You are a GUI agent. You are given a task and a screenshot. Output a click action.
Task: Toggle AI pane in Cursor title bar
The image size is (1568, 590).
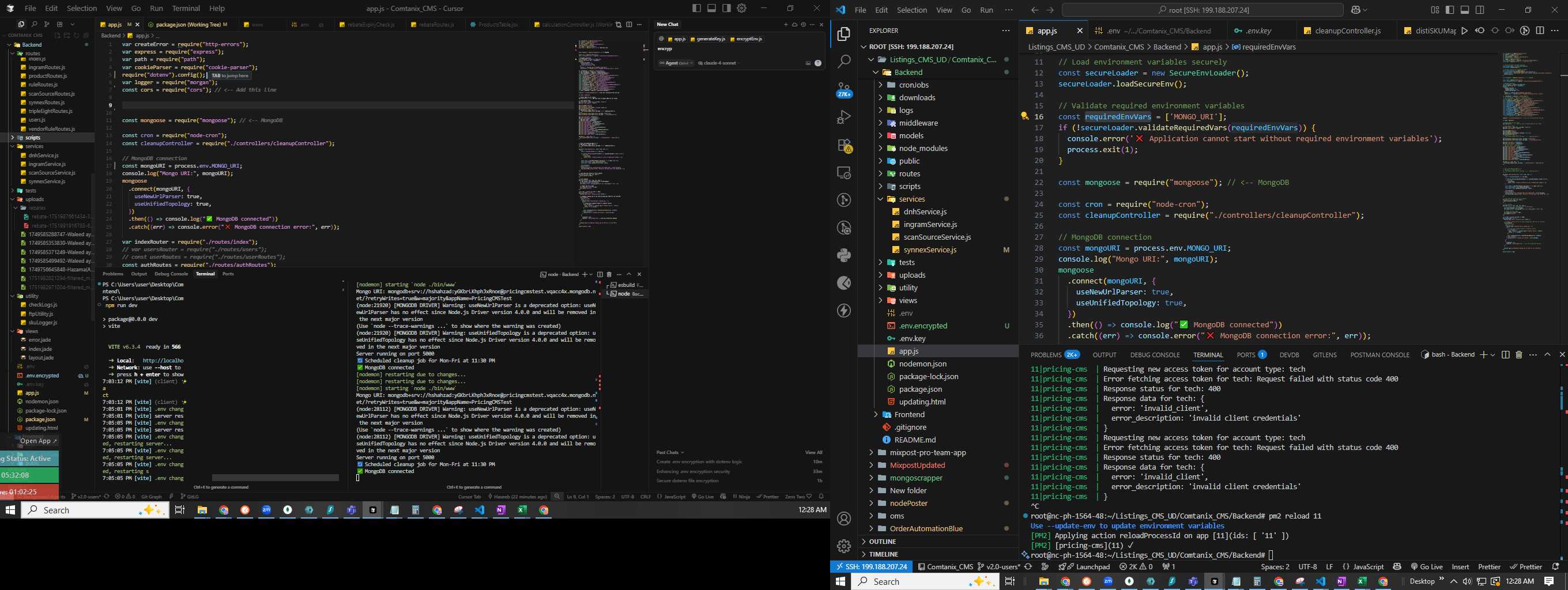pos(727,8)
